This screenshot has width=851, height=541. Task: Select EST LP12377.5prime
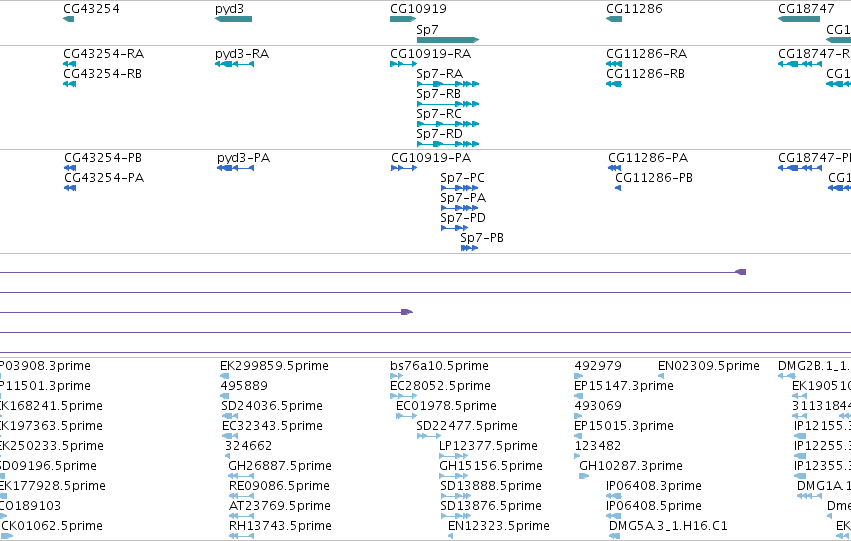(453, 456)
